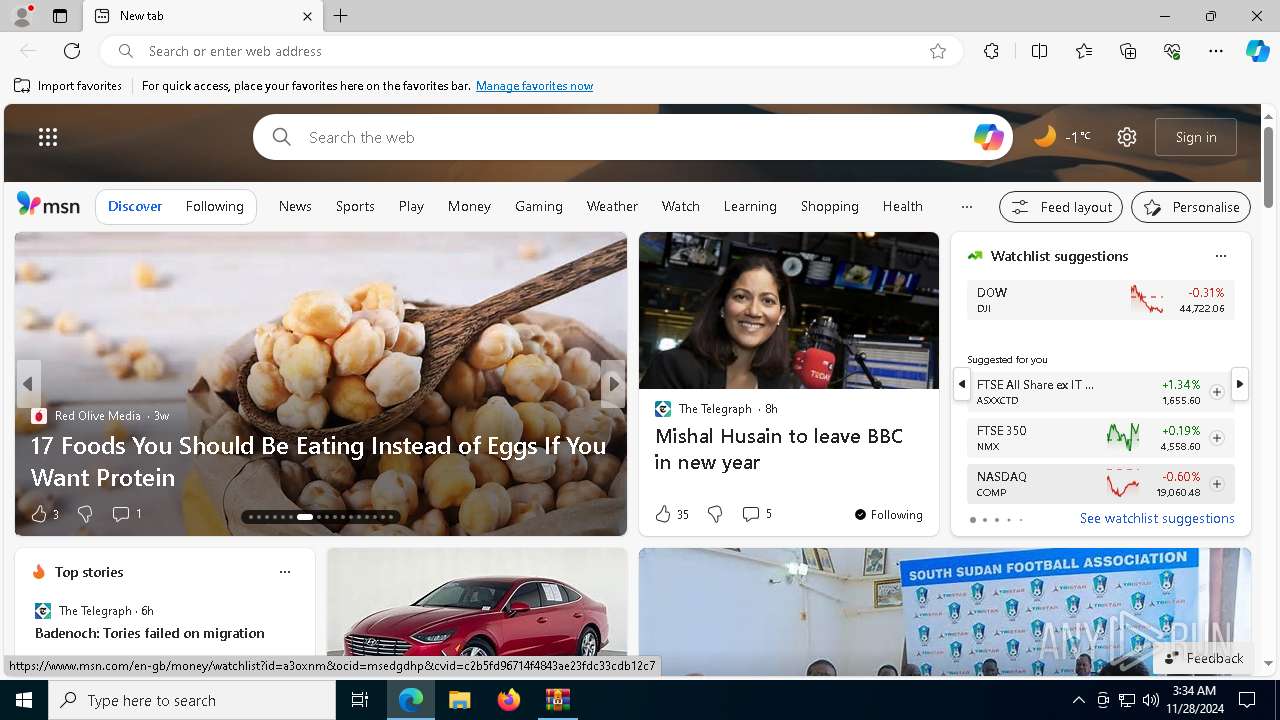Open the browser profile icon
The height and width of the screenshot is (720, 1280).
point(21,16)
